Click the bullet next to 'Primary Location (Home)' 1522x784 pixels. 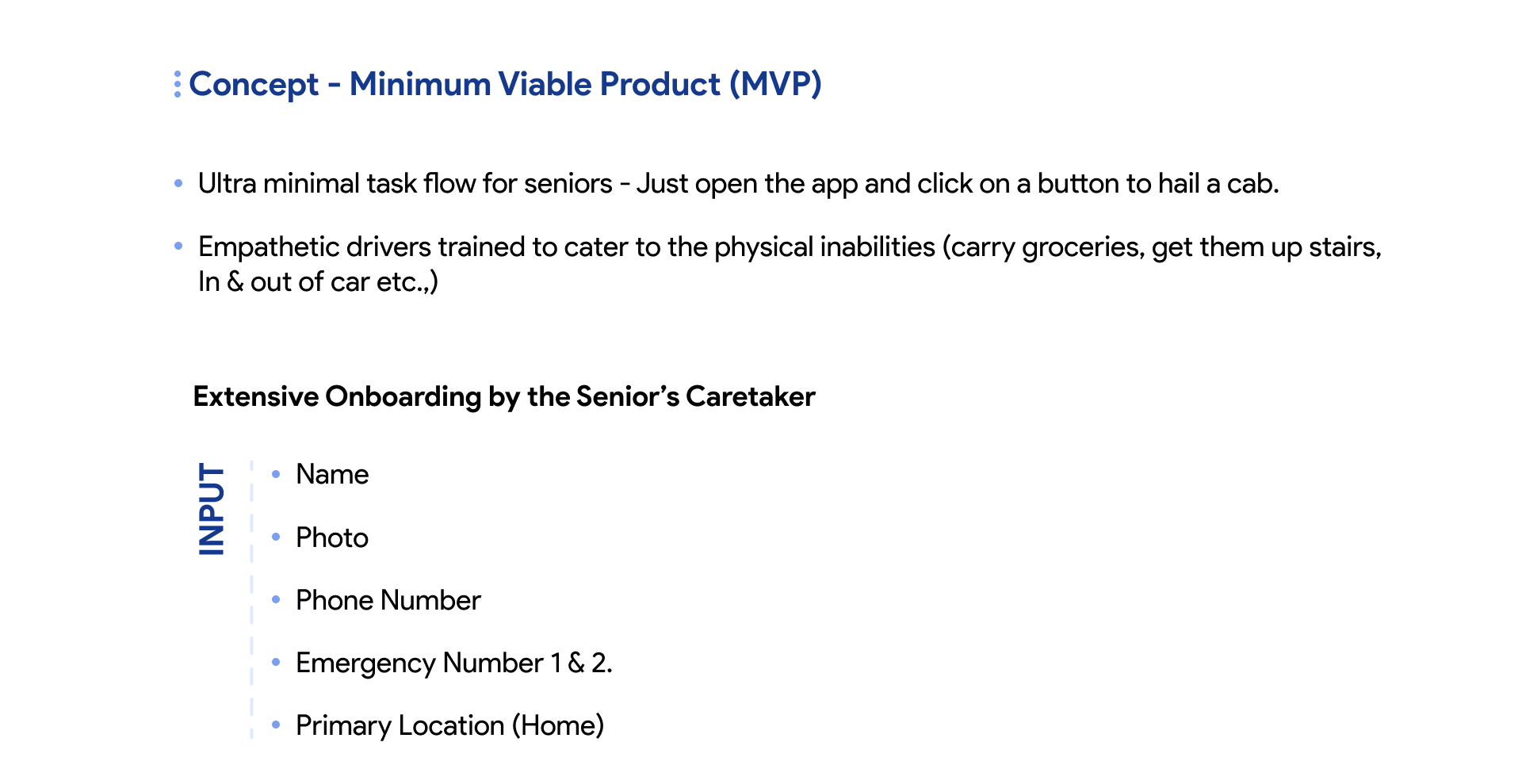pyautogui.click(x=276, y=725)
